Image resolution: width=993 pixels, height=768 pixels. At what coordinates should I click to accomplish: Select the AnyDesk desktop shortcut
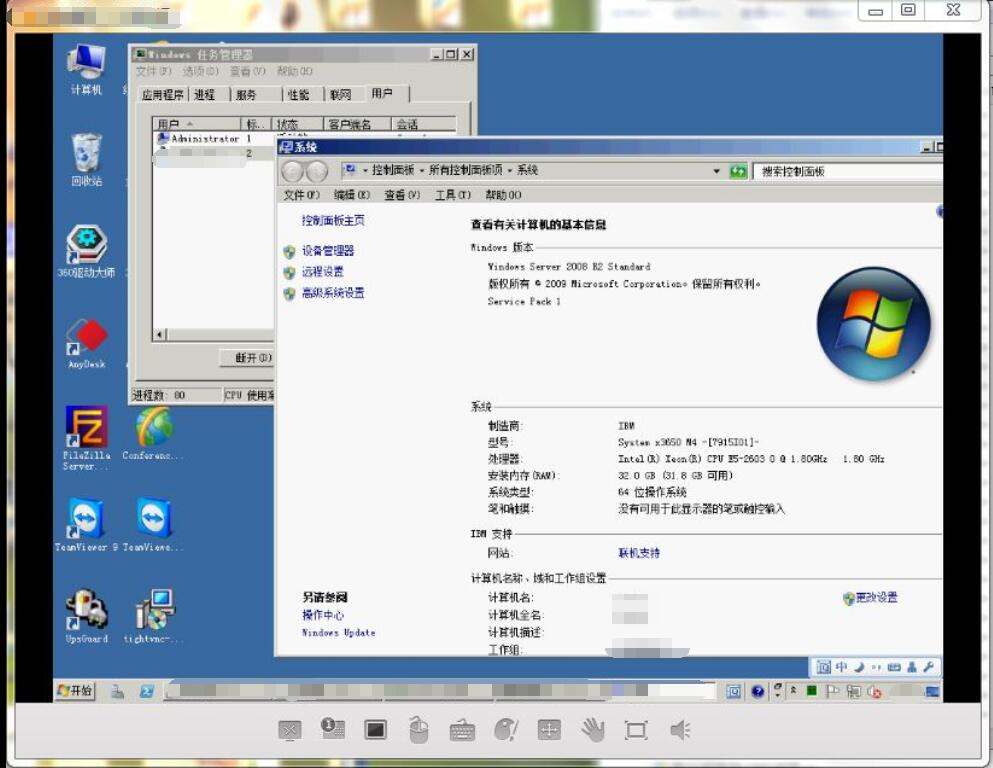pyautogui.click(x=87, y=343)
